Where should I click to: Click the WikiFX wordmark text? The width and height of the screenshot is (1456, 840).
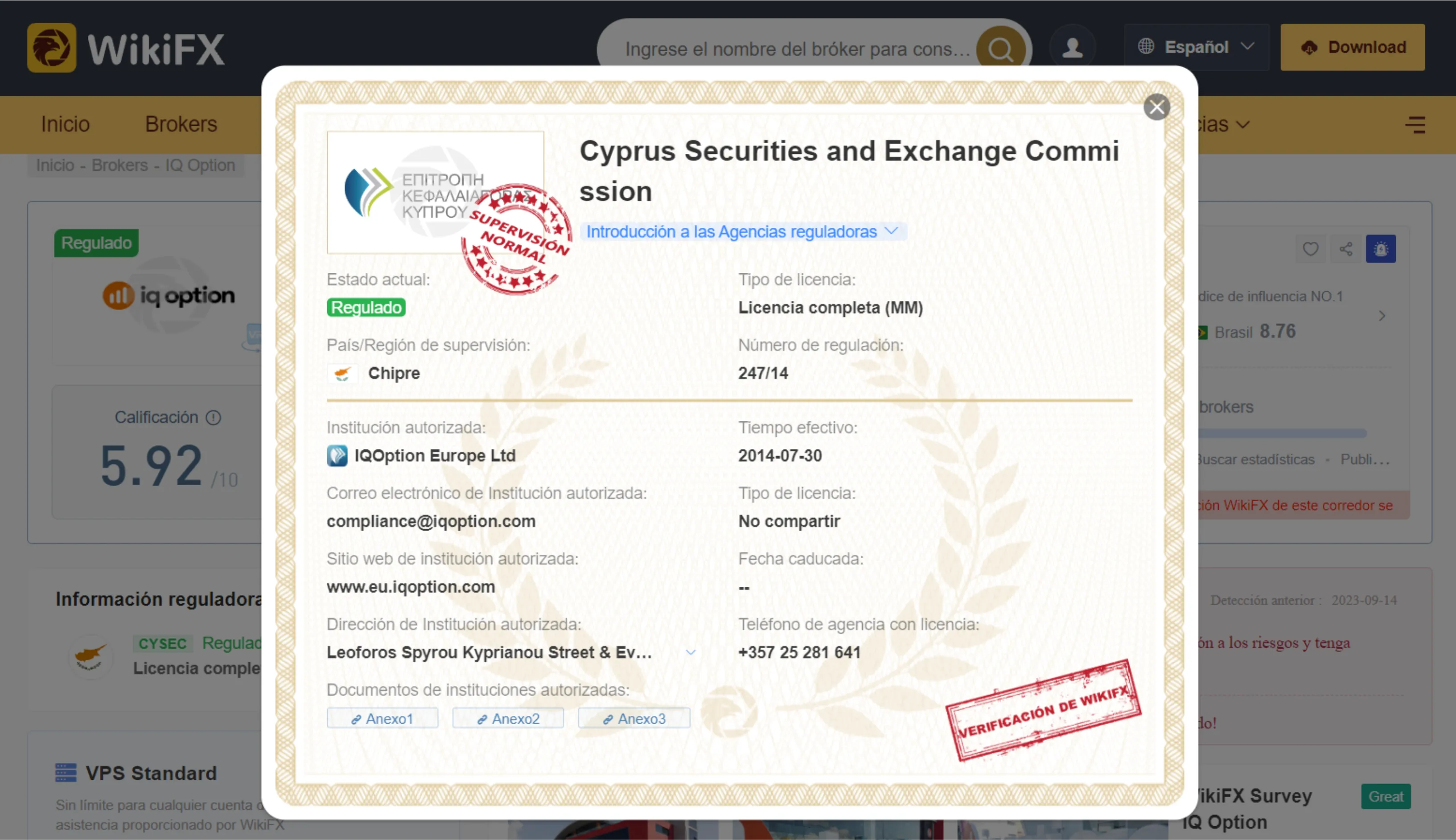pyautogui.click(x=156, y=49)
